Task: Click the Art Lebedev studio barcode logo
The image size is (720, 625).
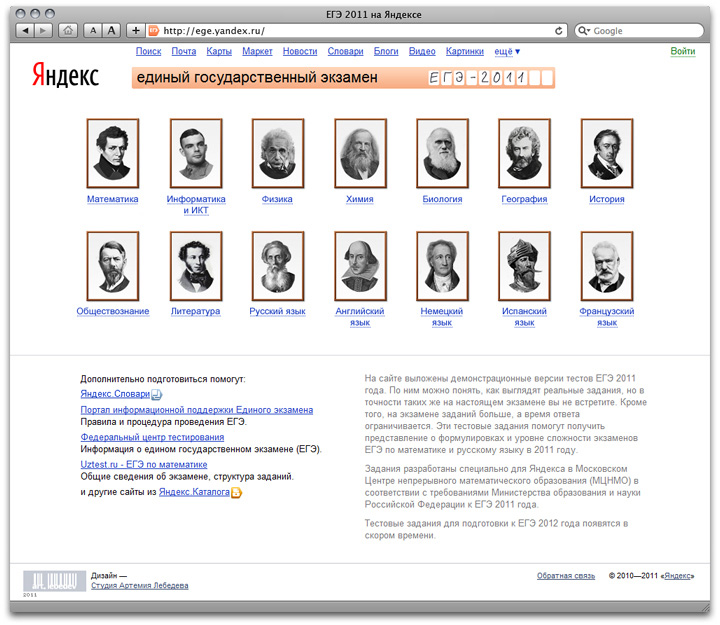Action: point(55,580)
